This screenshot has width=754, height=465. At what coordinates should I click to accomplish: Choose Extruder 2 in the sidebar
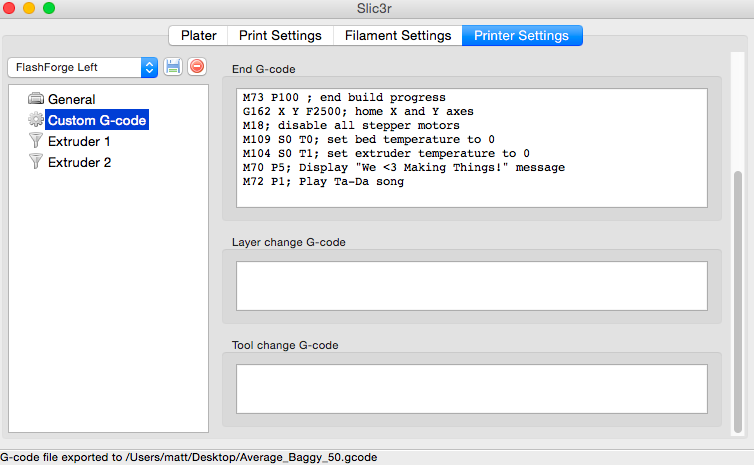pos(79,162)
